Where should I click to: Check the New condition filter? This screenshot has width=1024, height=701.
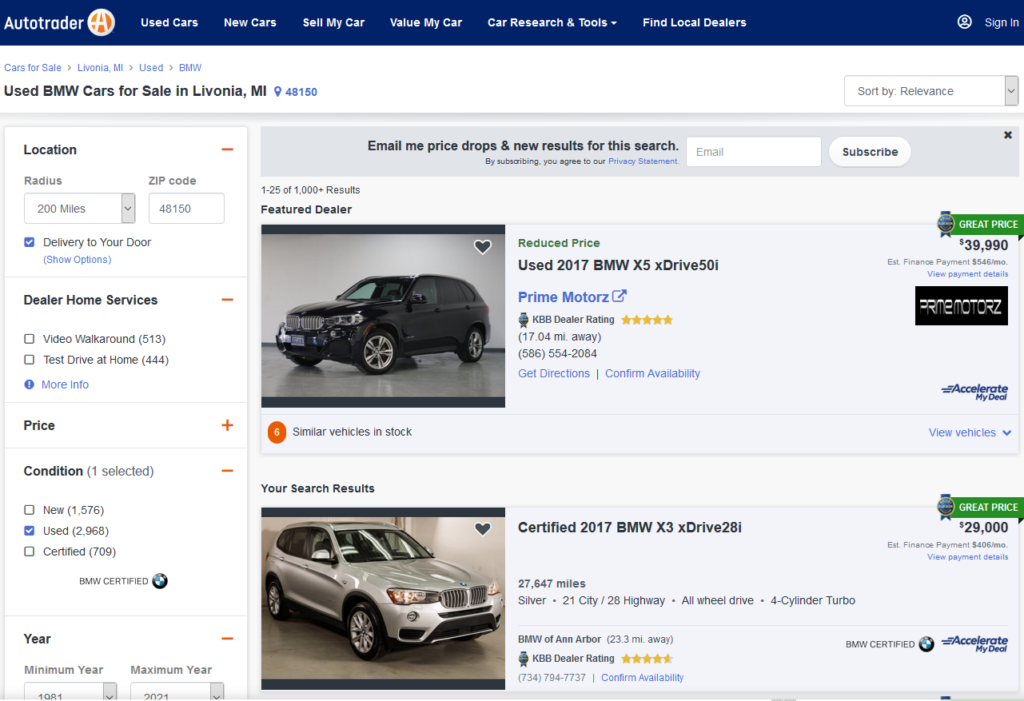pyautogui.click(x=29, y=510)
